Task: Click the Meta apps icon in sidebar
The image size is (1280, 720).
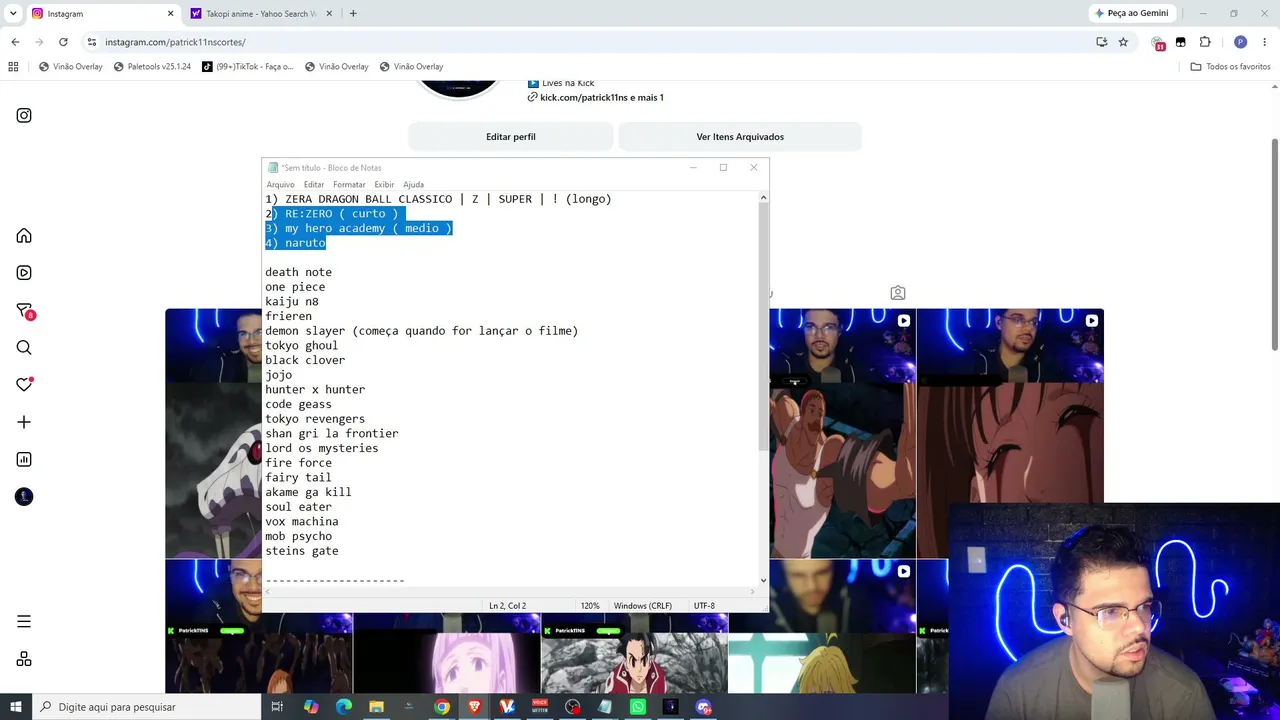Action: 24,659
